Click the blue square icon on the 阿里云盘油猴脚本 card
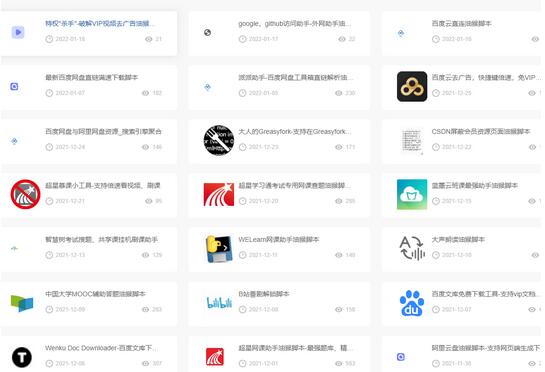Viewport: 545px width, 372px height. (401, 357)
